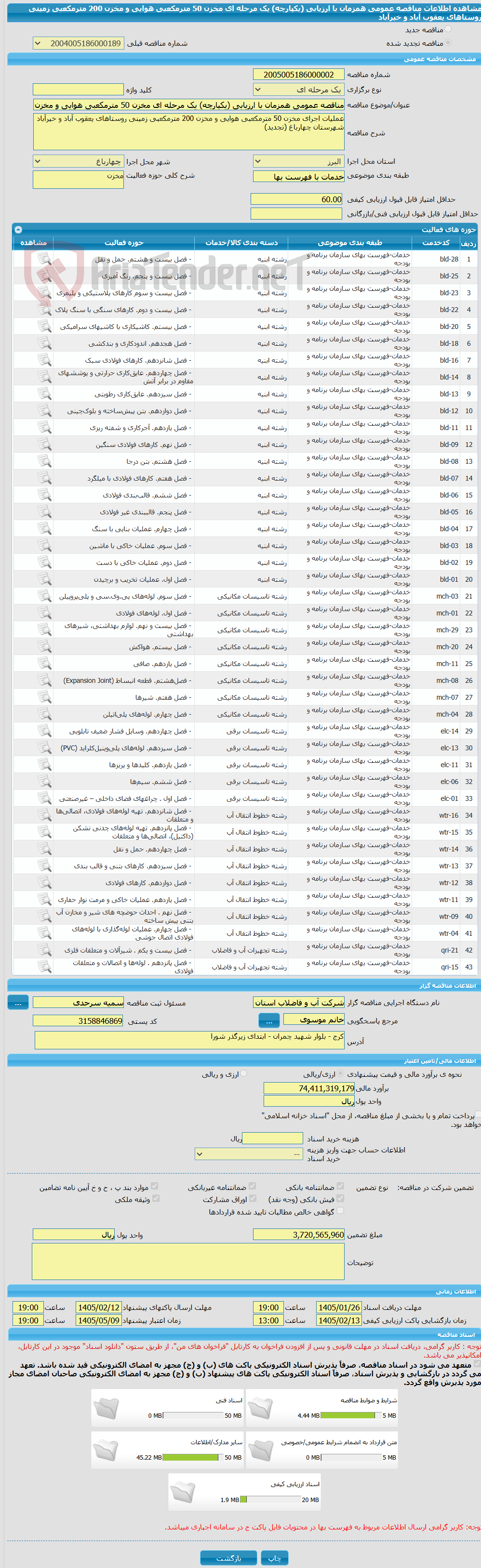
Task: Click the بازگشت button
Action: click(228, 1558)
